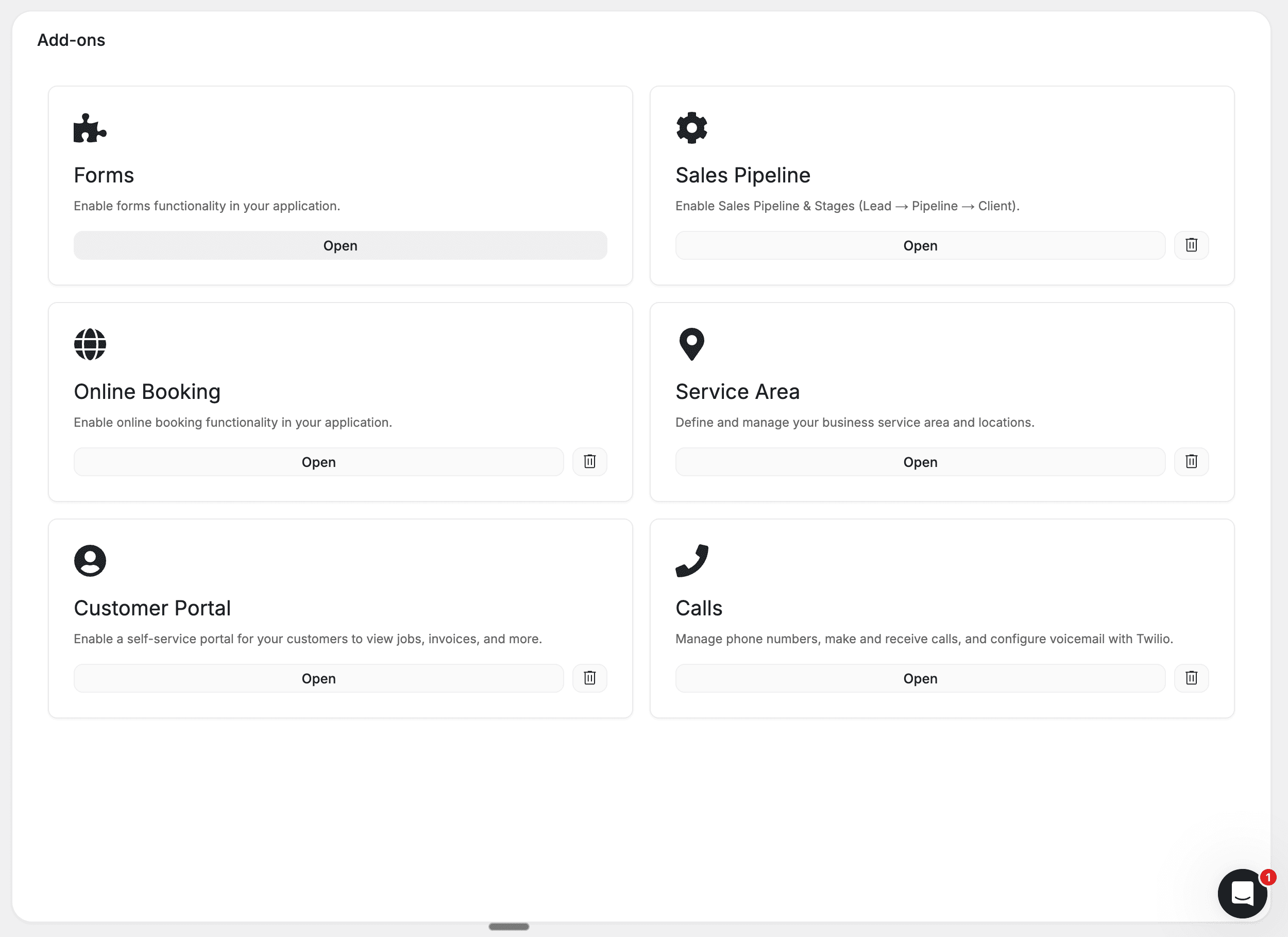Open the Sales Pipeline add-on
This screenshot has width=1288, height=937.
(x=920, y=245)
